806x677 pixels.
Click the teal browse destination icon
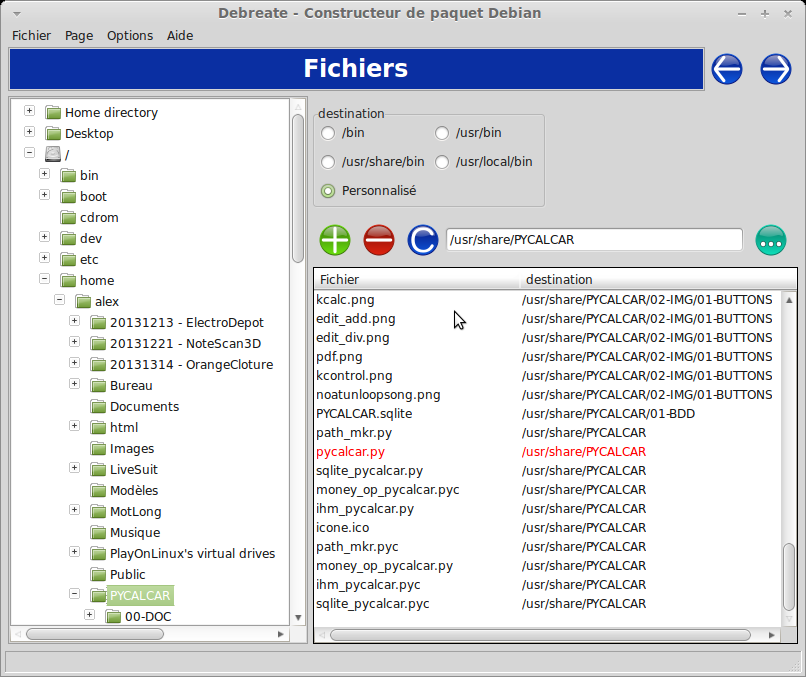pos(771,240)
